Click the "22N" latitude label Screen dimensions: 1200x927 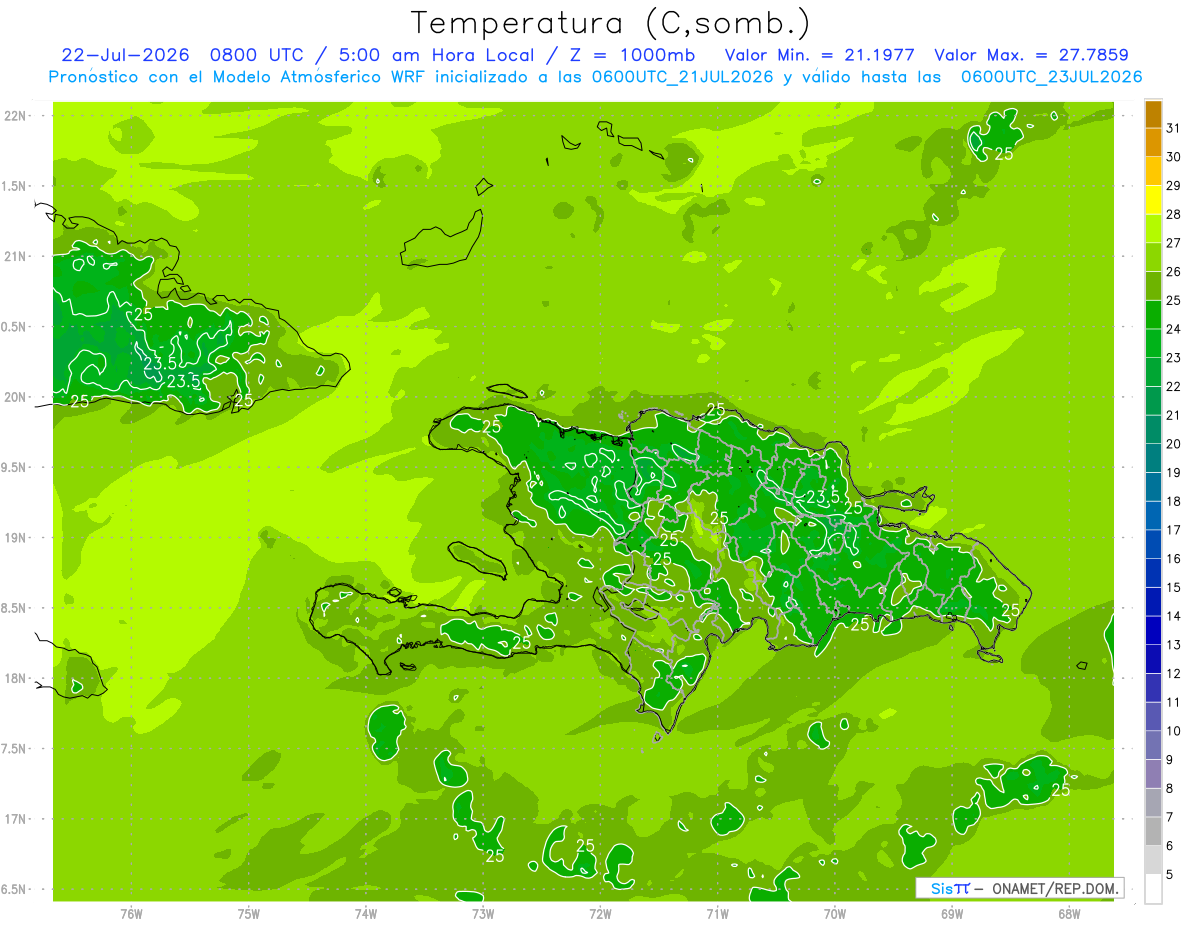tap(15, 116)
